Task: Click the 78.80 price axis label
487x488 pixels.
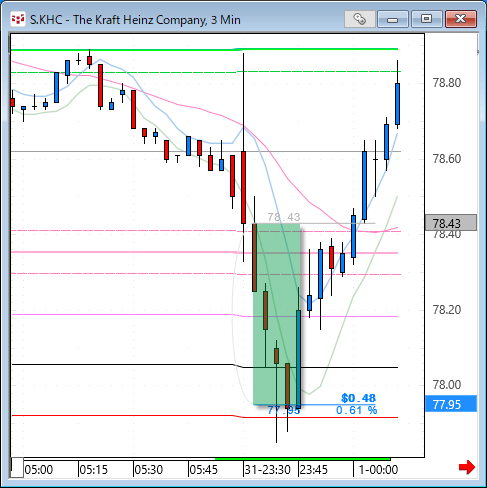Action: click(447, 83)
